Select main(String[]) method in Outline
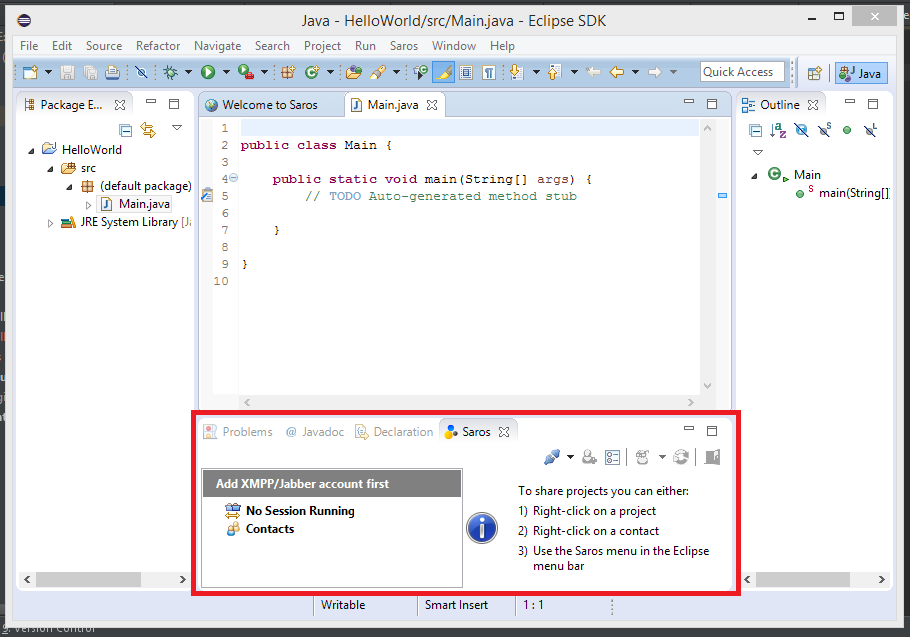910x637 pixels. click(854, 193)
